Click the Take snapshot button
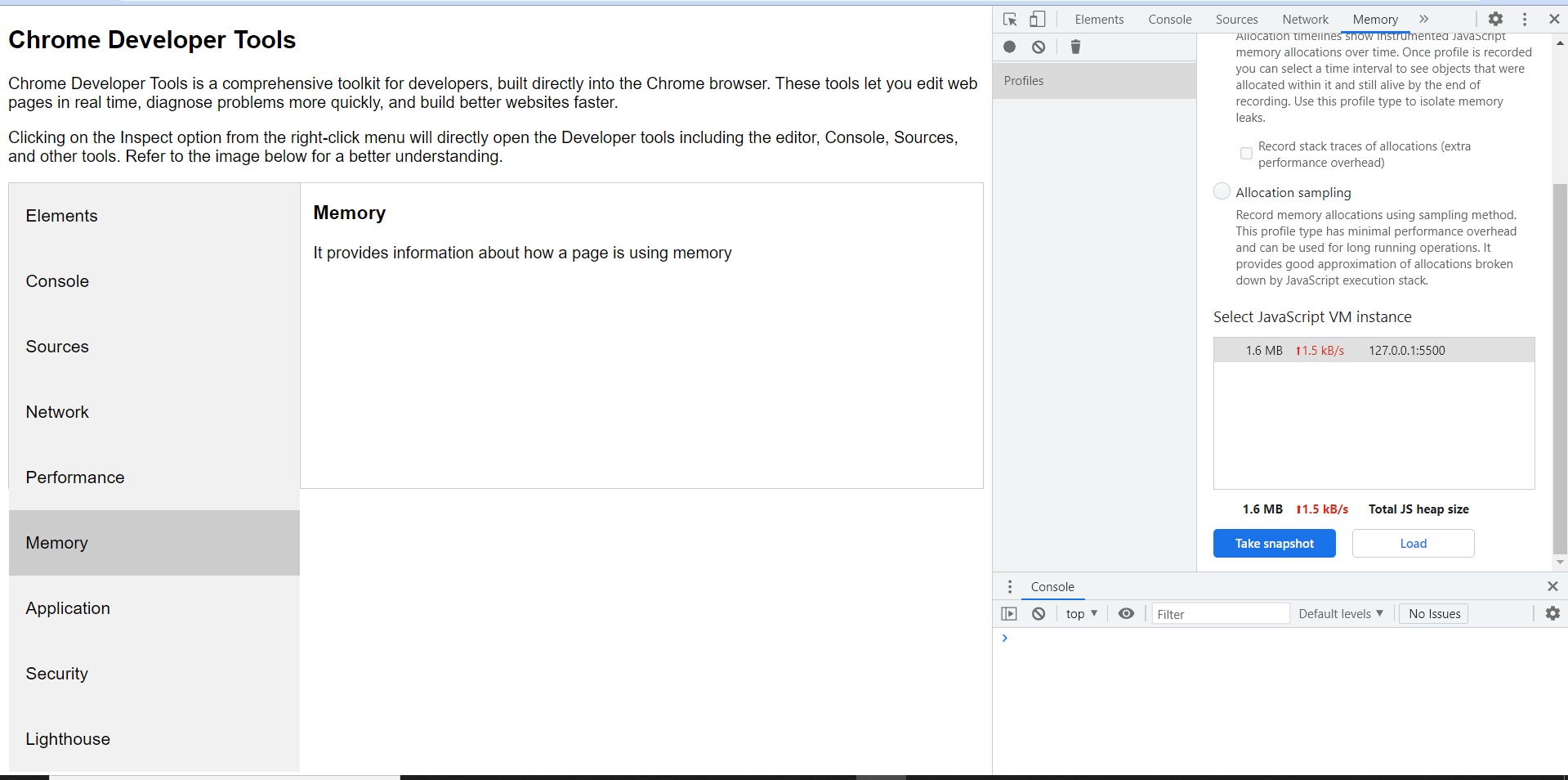The image size is (1568, 780). pos(1274,544)
